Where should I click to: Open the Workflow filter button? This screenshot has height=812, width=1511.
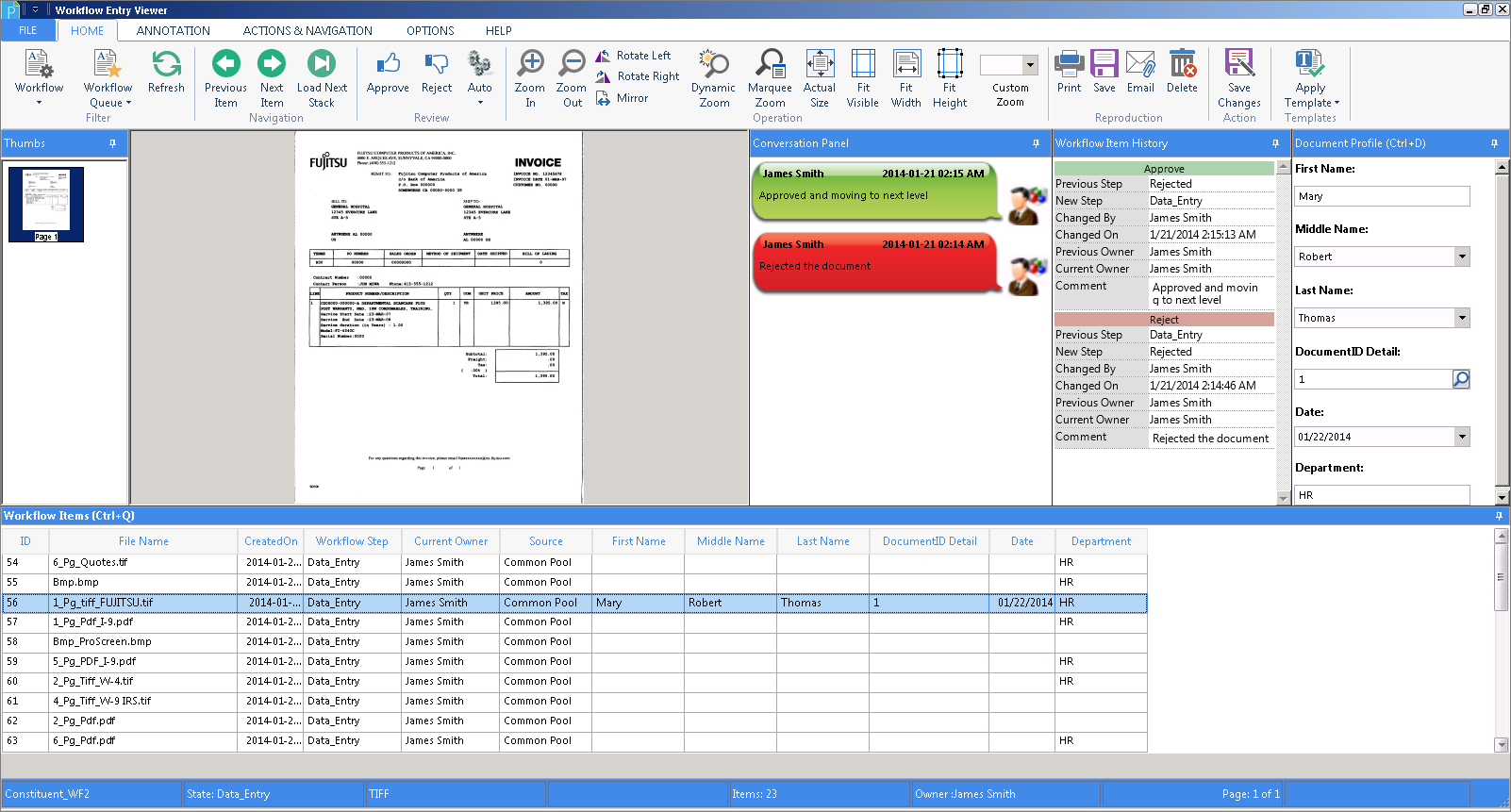(39, 77)
